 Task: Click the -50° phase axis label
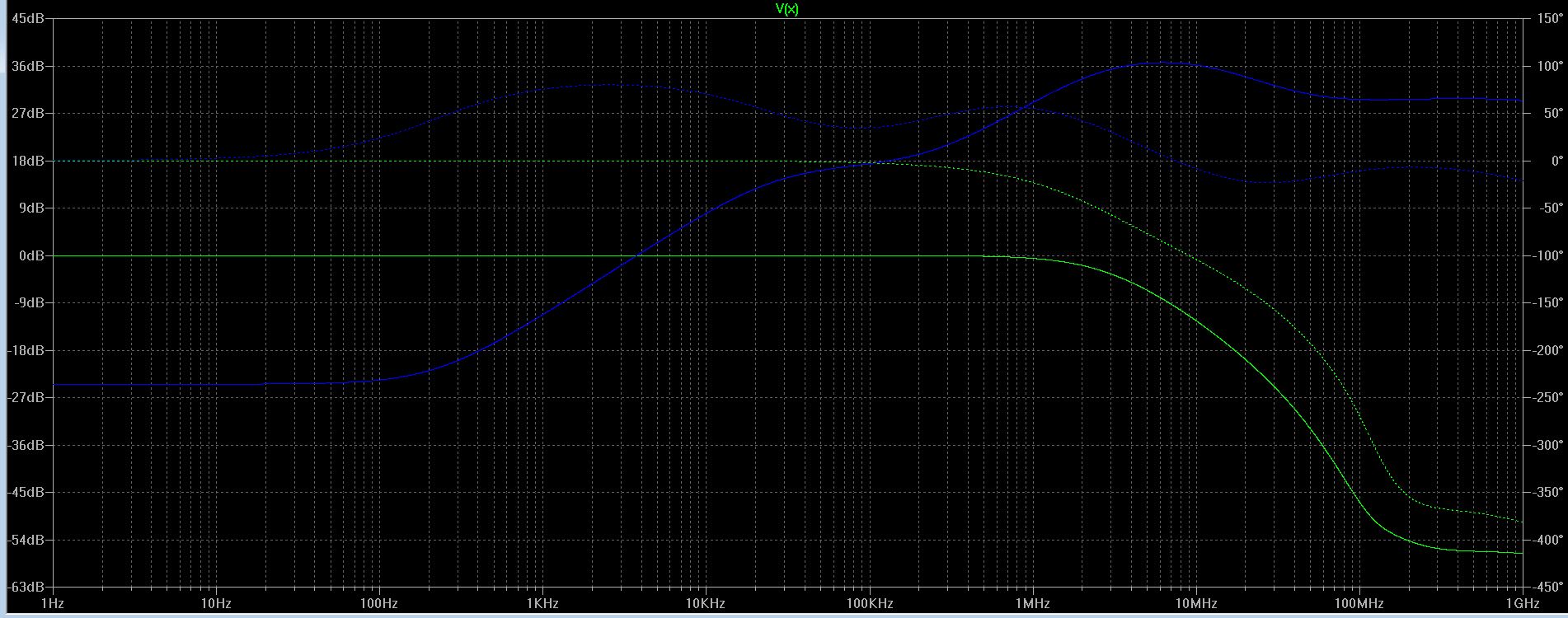point(1550,208)
